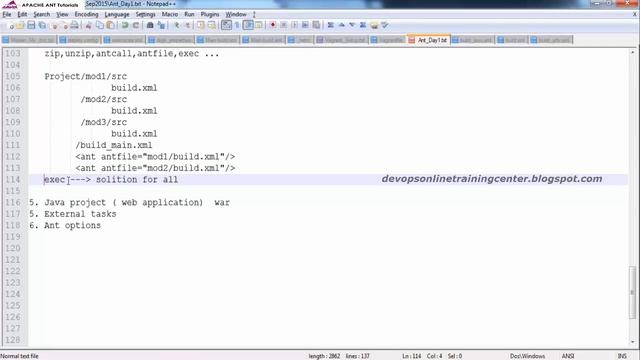640x360 pixels.
Task: Cut selection using the scissors icon
Action: 88,25
